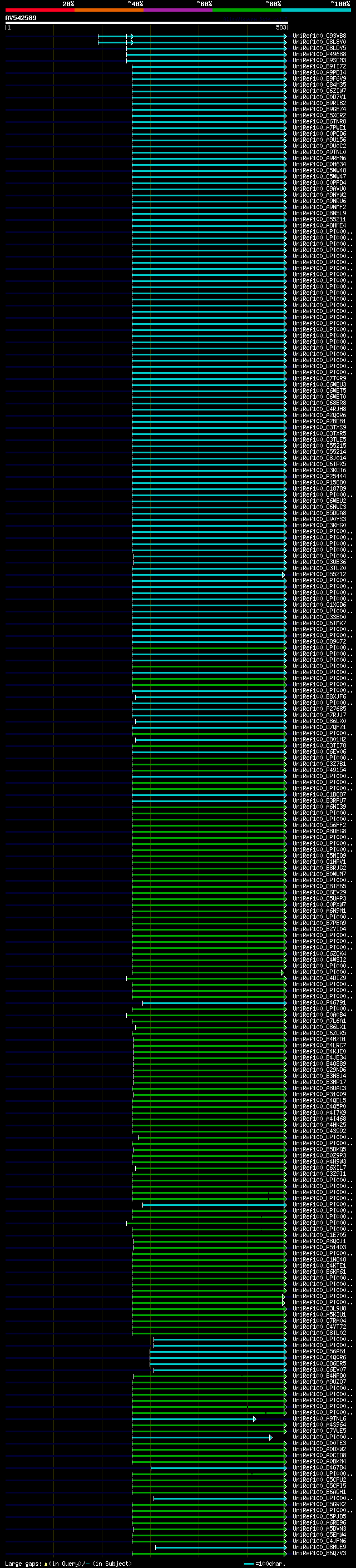Image resolution: width=356 pixels, height=1568 pixels.
Task: Select hit UniRef100_Q29ND6
Action: click(319, 1070)
